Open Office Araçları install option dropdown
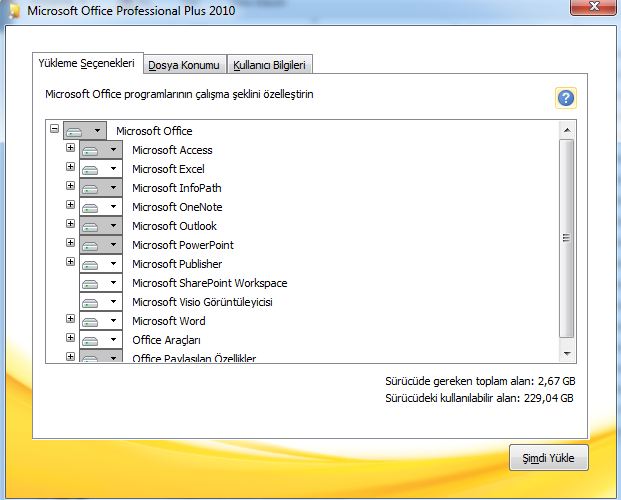 click(101, 340)
